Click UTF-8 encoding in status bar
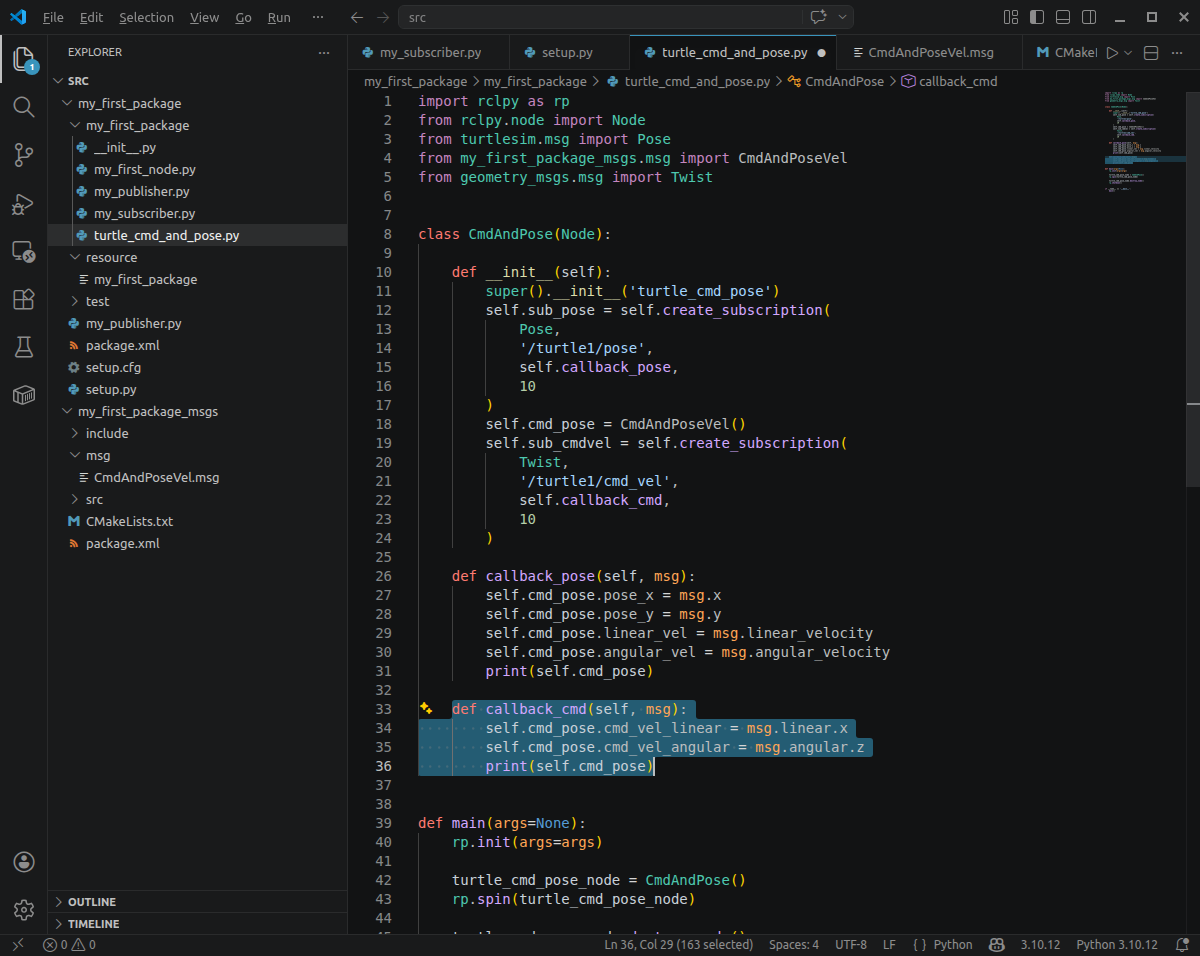Screen dimensions: 1200x956 [x=851, y=944]
